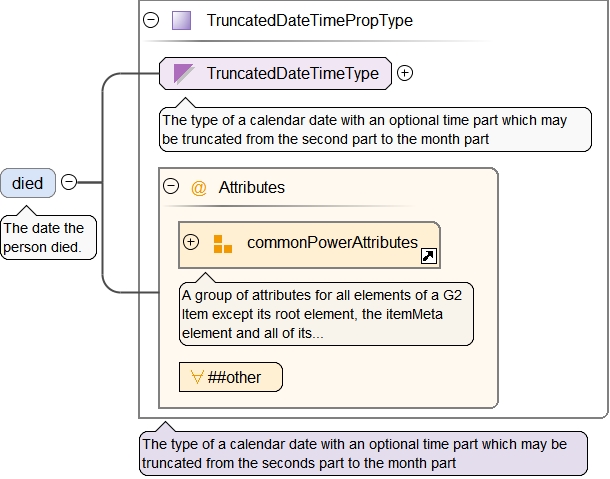610x479 pixels.
Task: Click the TruncatedDateTimePropType title text
Action: [309, 20]
